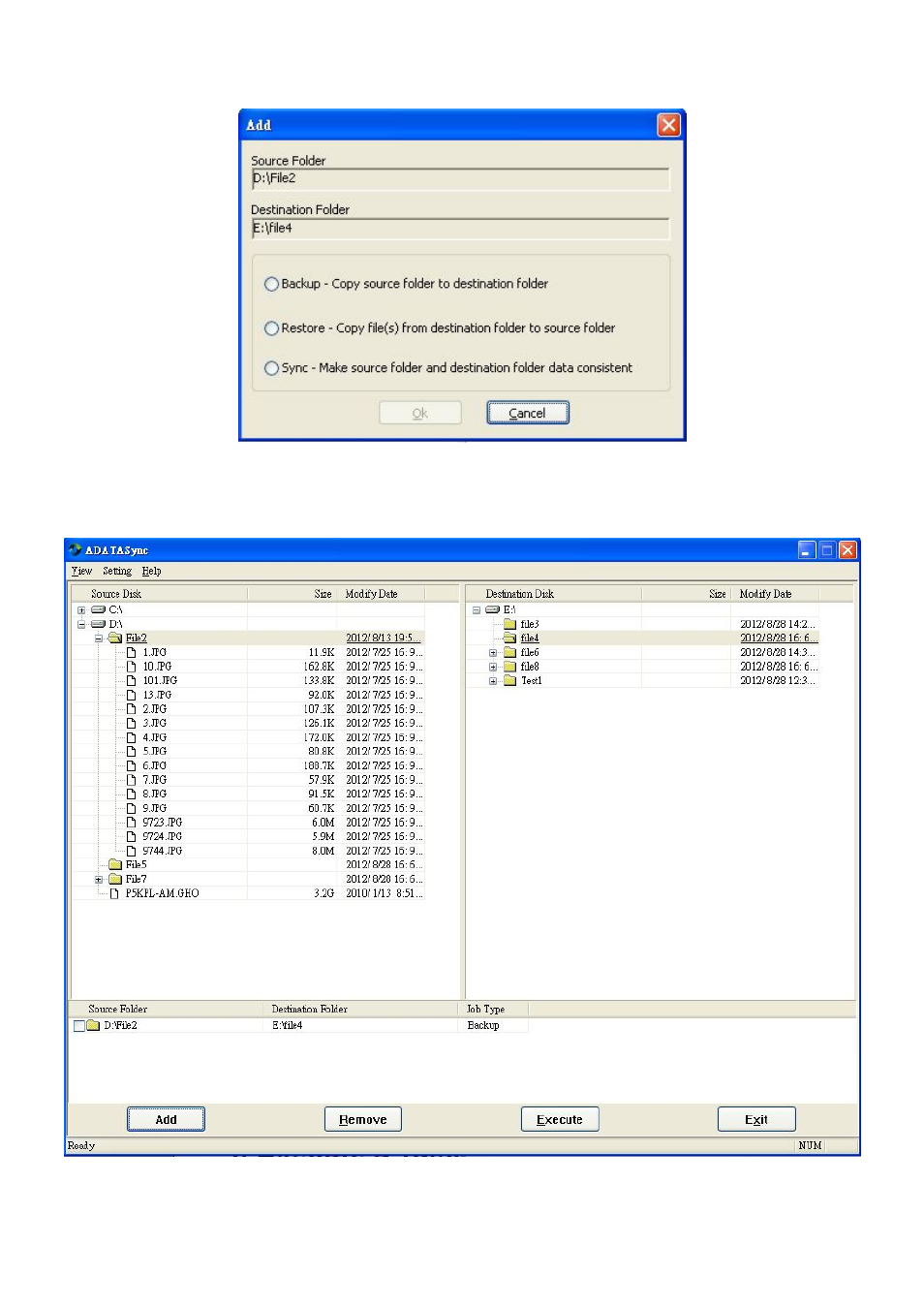
Task: Click the file3 folder icon
Action: pyautogui.click(x=510, y=624)
